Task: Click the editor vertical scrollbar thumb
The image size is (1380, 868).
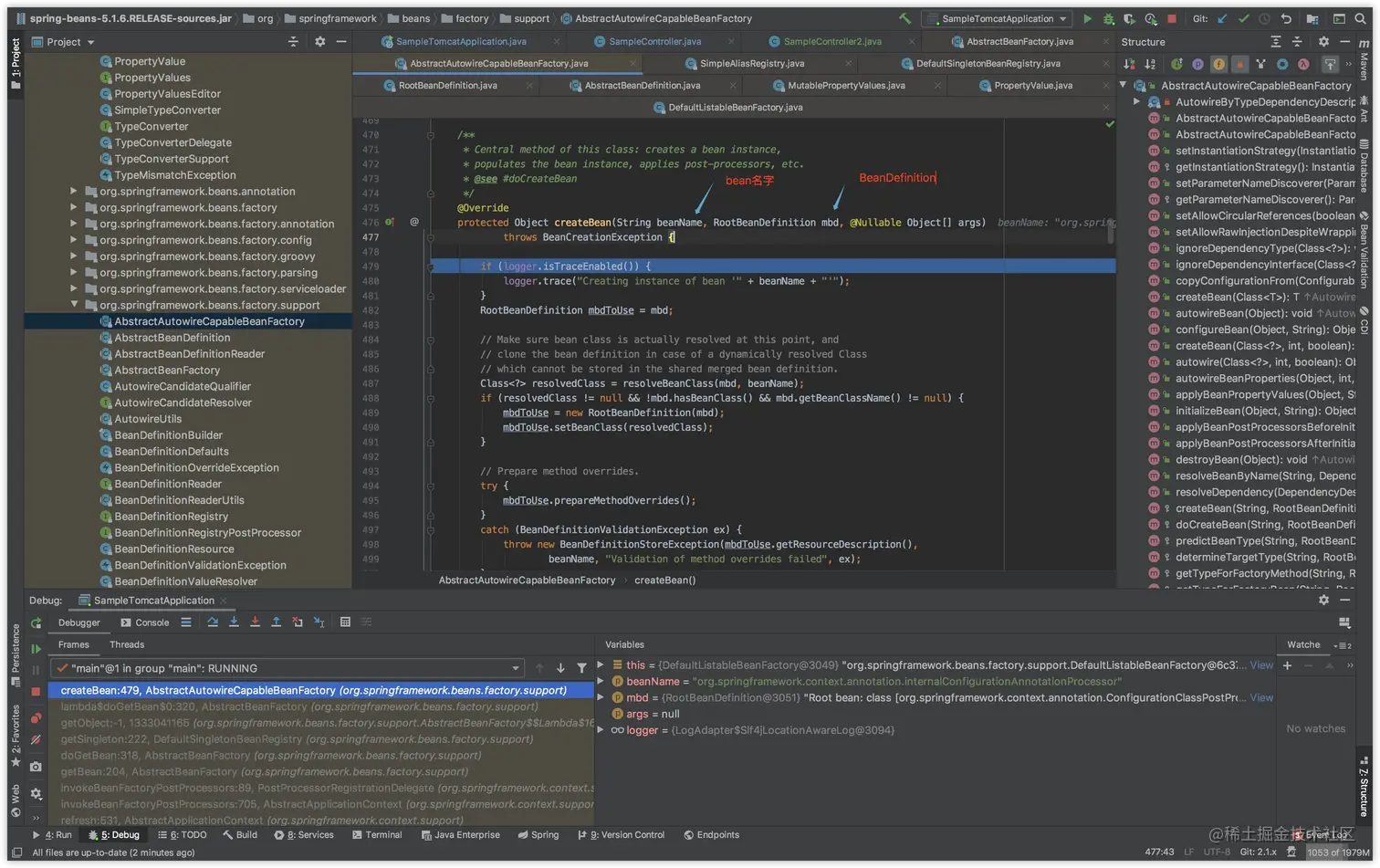Action: coord(1111,233)
